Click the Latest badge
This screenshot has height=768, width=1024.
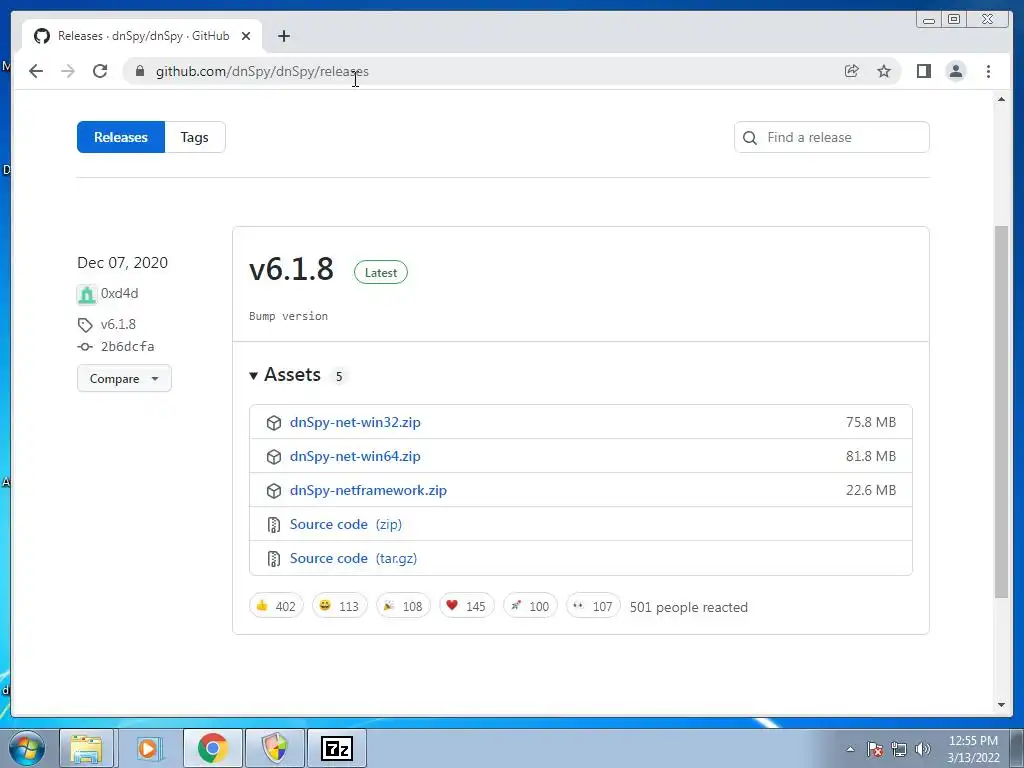click(381, 272)
